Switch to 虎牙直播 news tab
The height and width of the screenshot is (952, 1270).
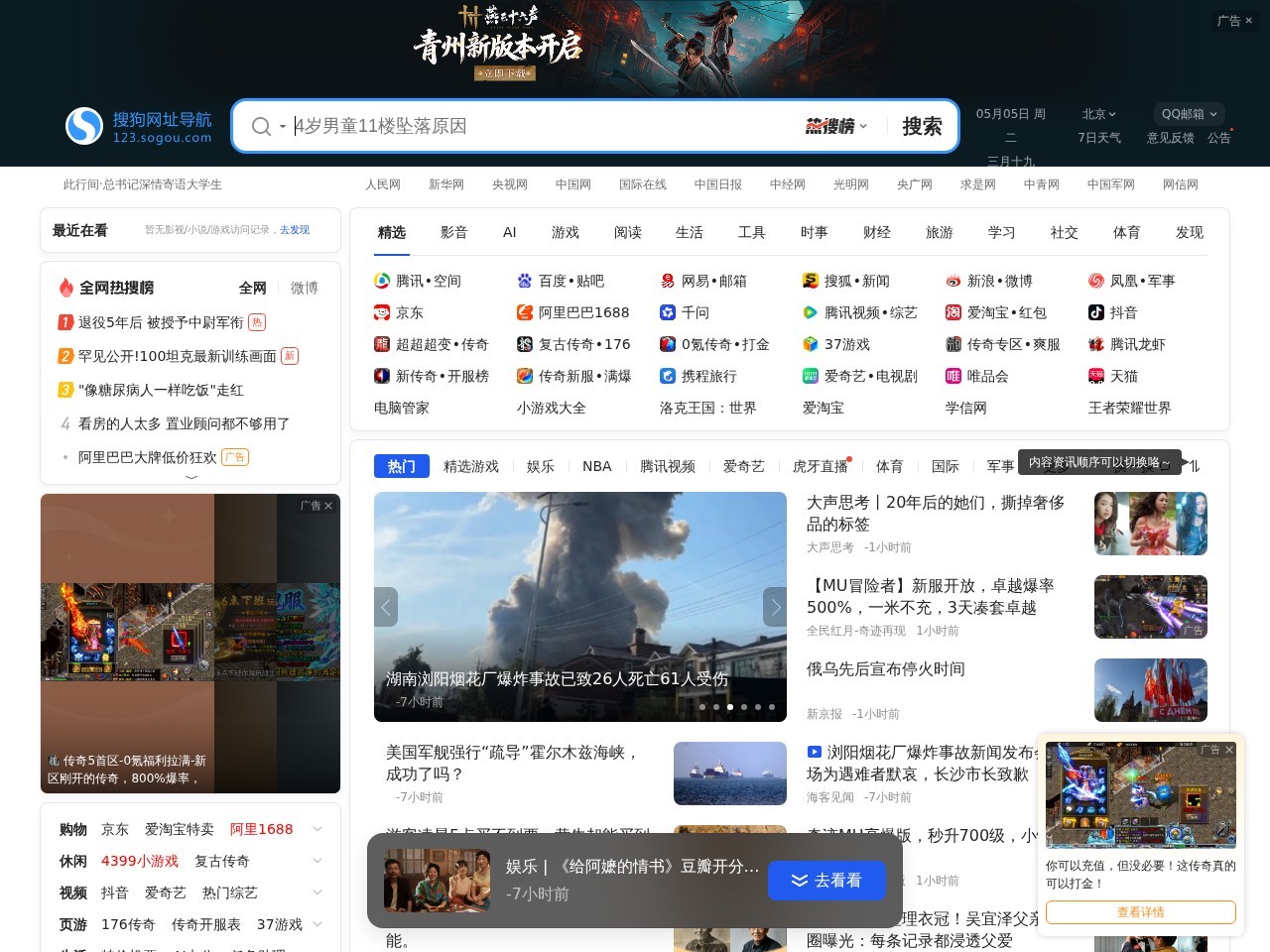point(821,466)
